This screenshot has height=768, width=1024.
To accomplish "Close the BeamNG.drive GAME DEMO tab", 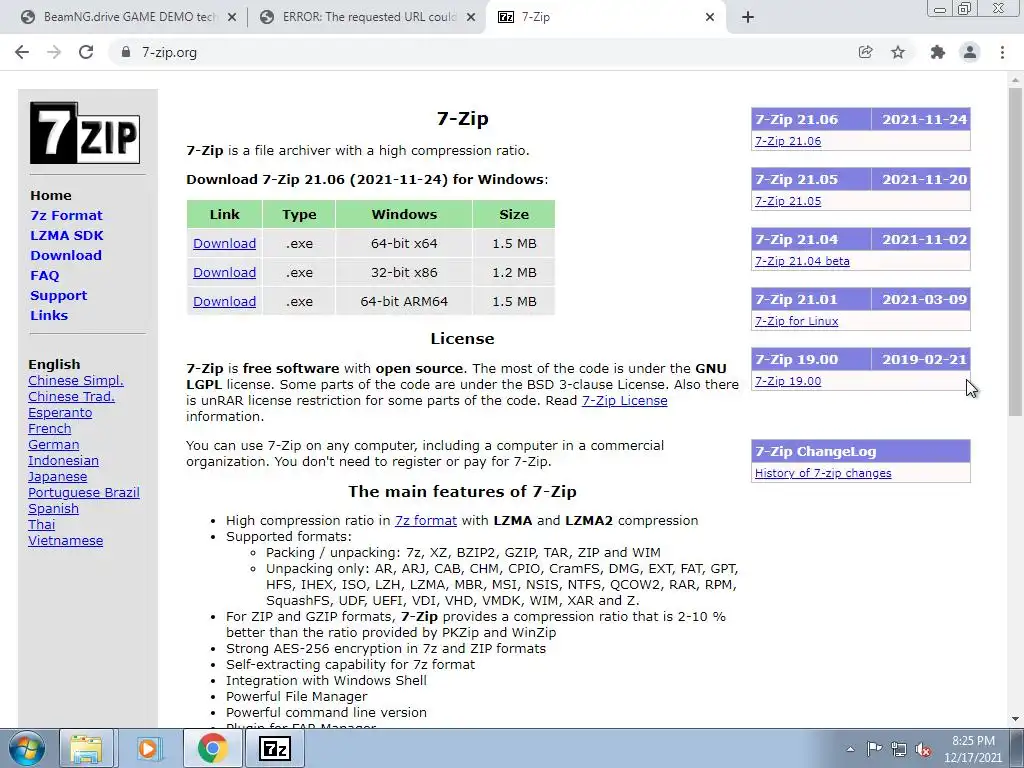I will click(232, 18).
